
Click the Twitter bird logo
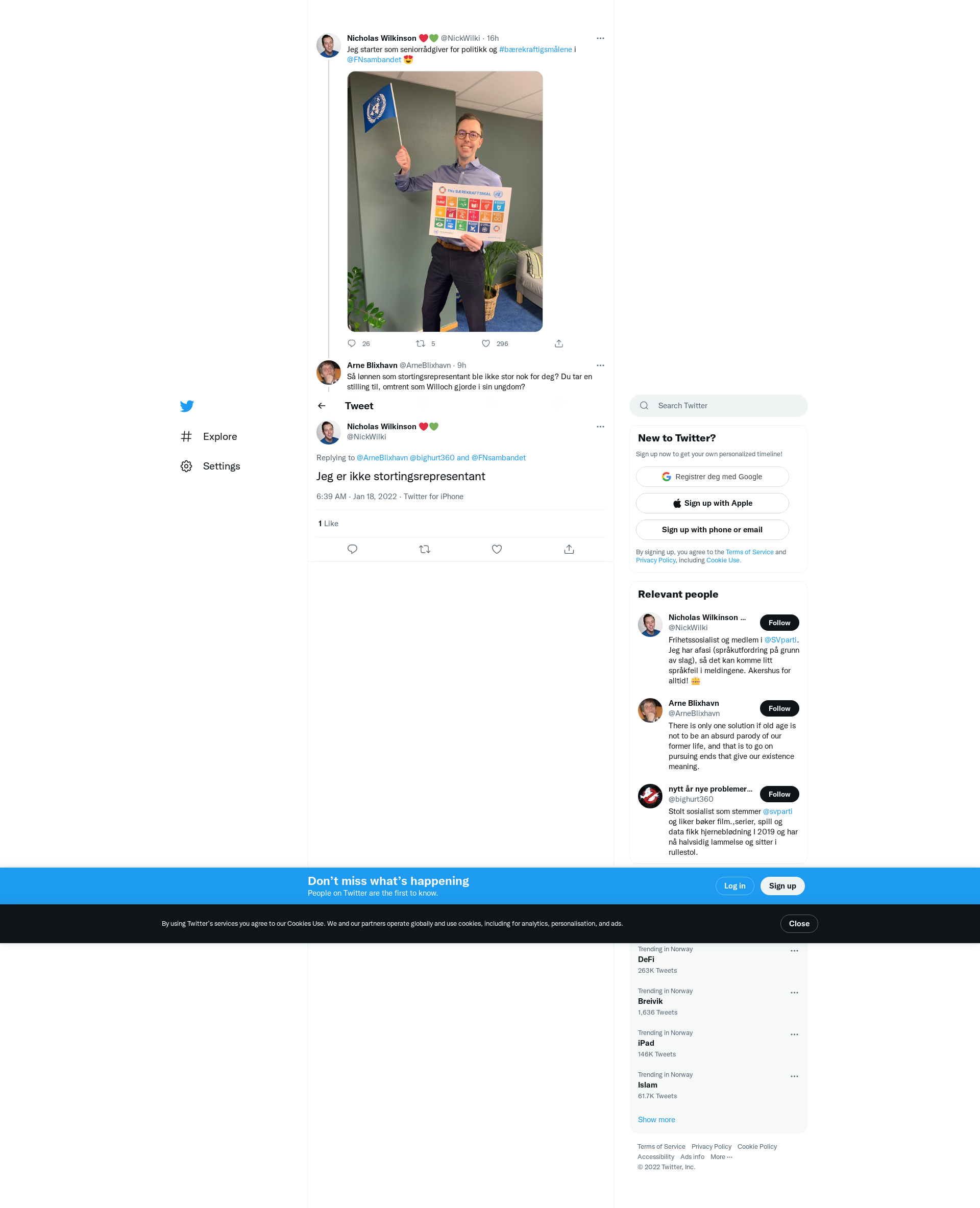click(187, 406)
